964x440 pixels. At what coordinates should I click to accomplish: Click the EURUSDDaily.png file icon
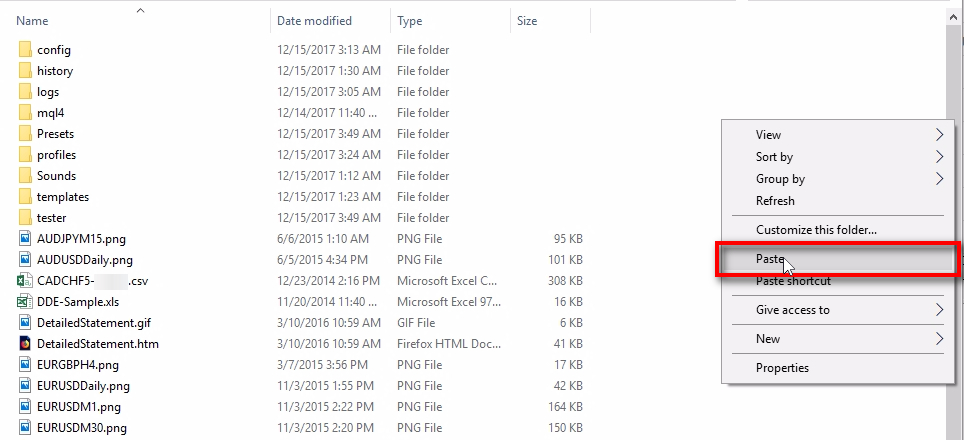[25, 386]
